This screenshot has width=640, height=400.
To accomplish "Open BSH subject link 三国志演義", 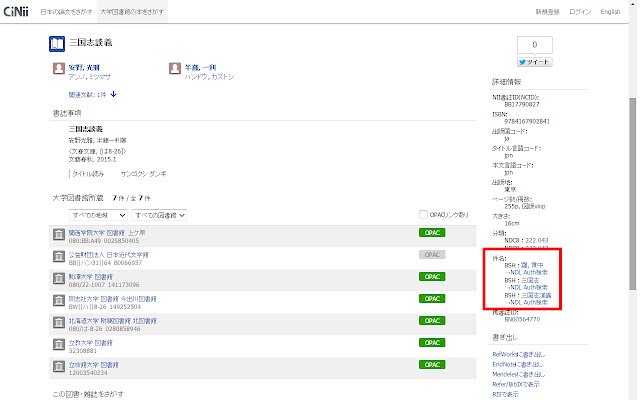I will click(x=536, y=295).
